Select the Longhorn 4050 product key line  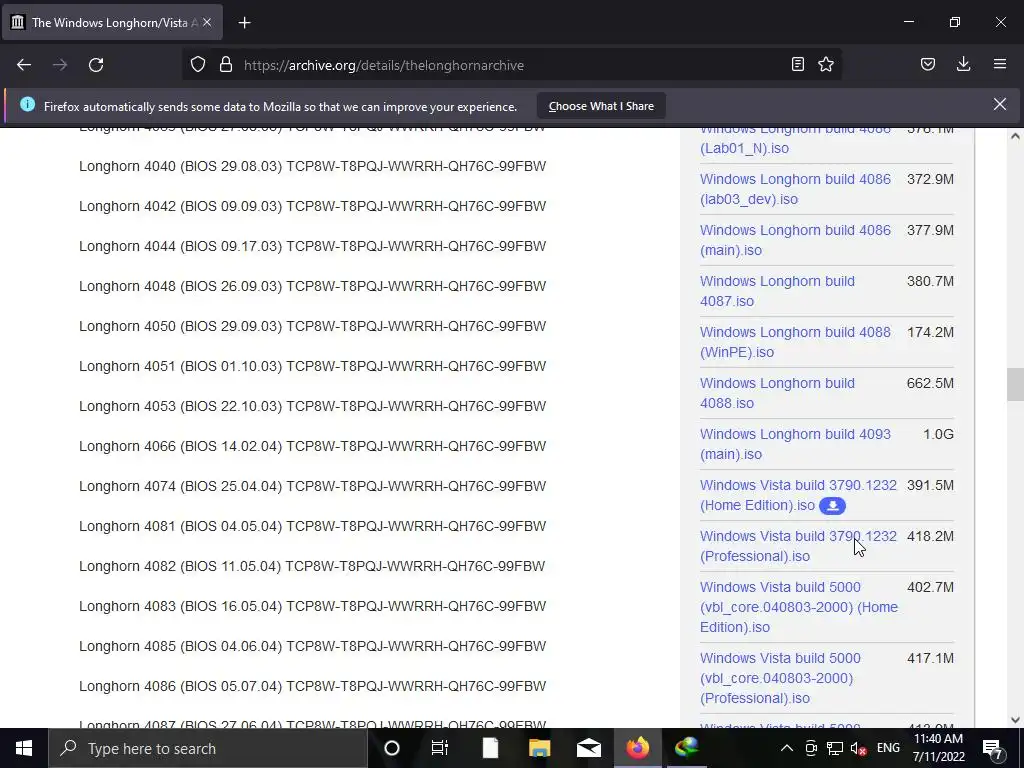point(312,326)
